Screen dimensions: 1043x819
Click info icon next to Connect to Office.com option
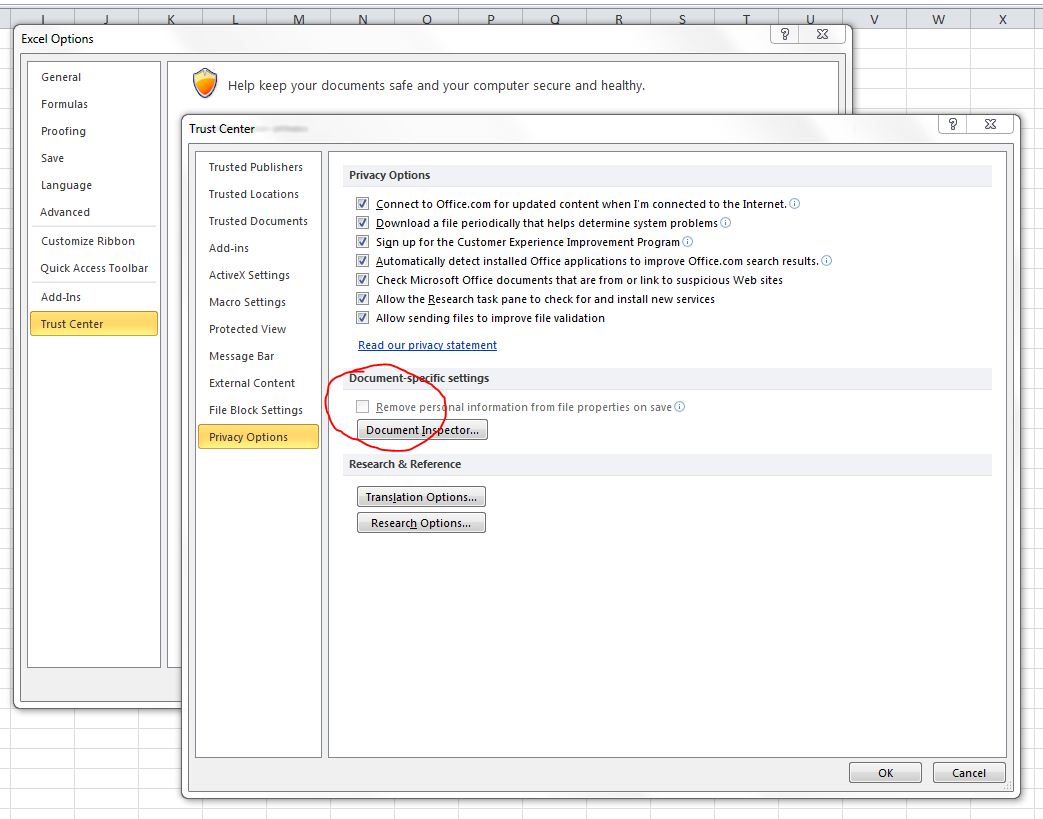click(x=794, y=203)
